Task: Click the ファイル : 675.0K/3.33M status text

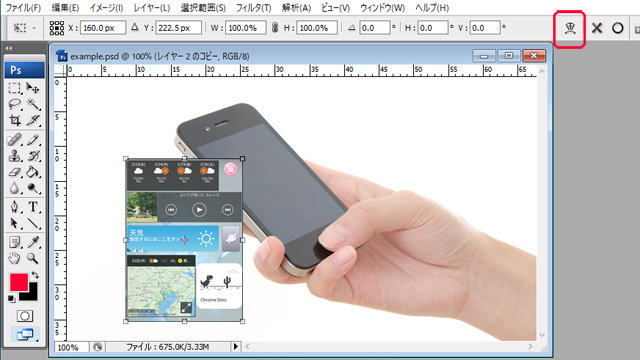Action: pos(167,347)
